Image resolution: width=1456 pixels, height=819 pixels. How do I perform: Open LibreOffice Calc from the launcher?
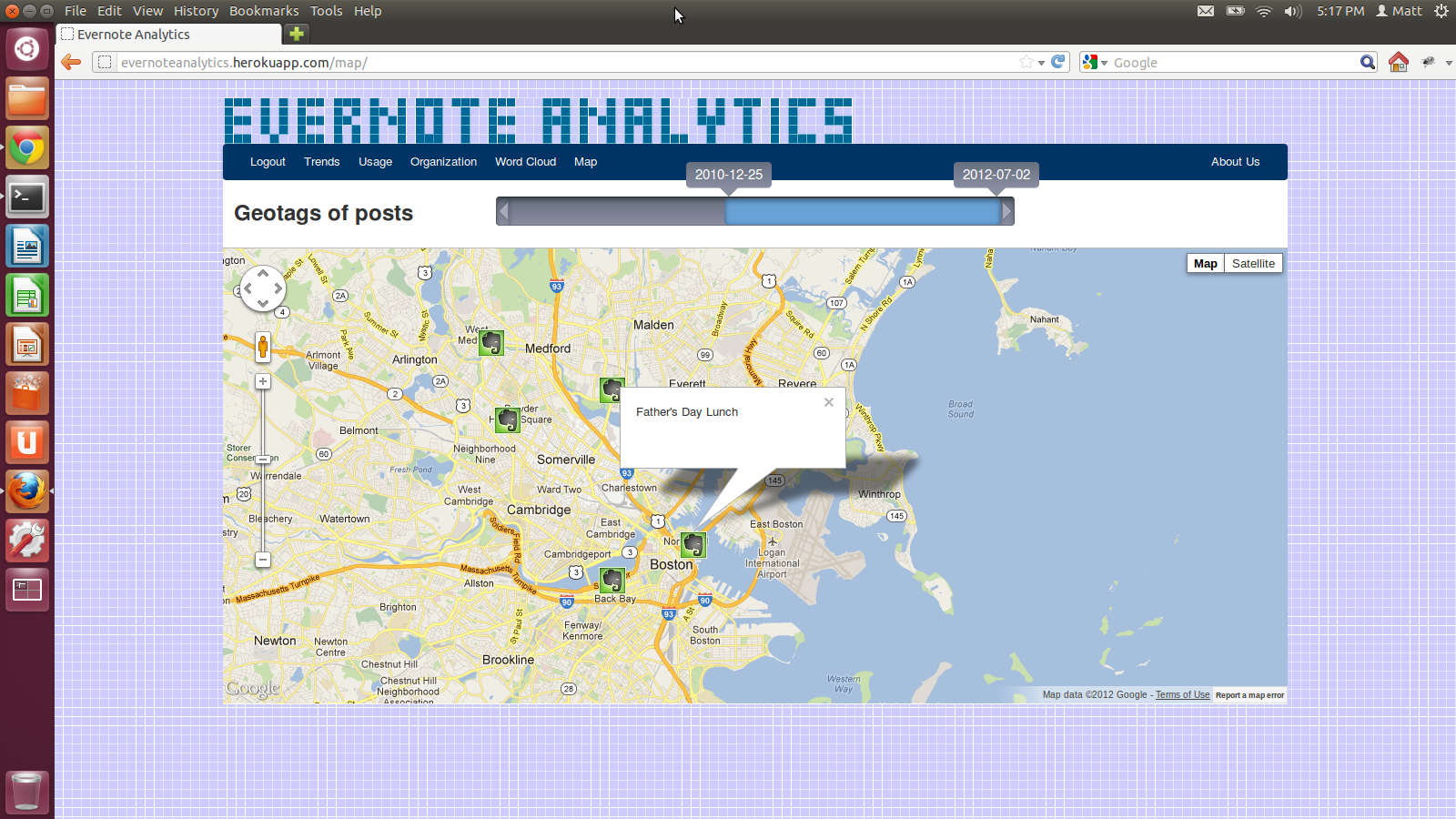(x=27, y=295)
